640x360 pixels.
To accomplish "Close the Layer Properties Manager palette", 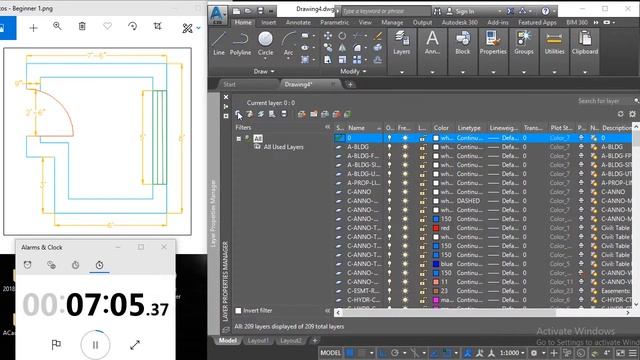I will pyautogui.click(x=226, y=97).
